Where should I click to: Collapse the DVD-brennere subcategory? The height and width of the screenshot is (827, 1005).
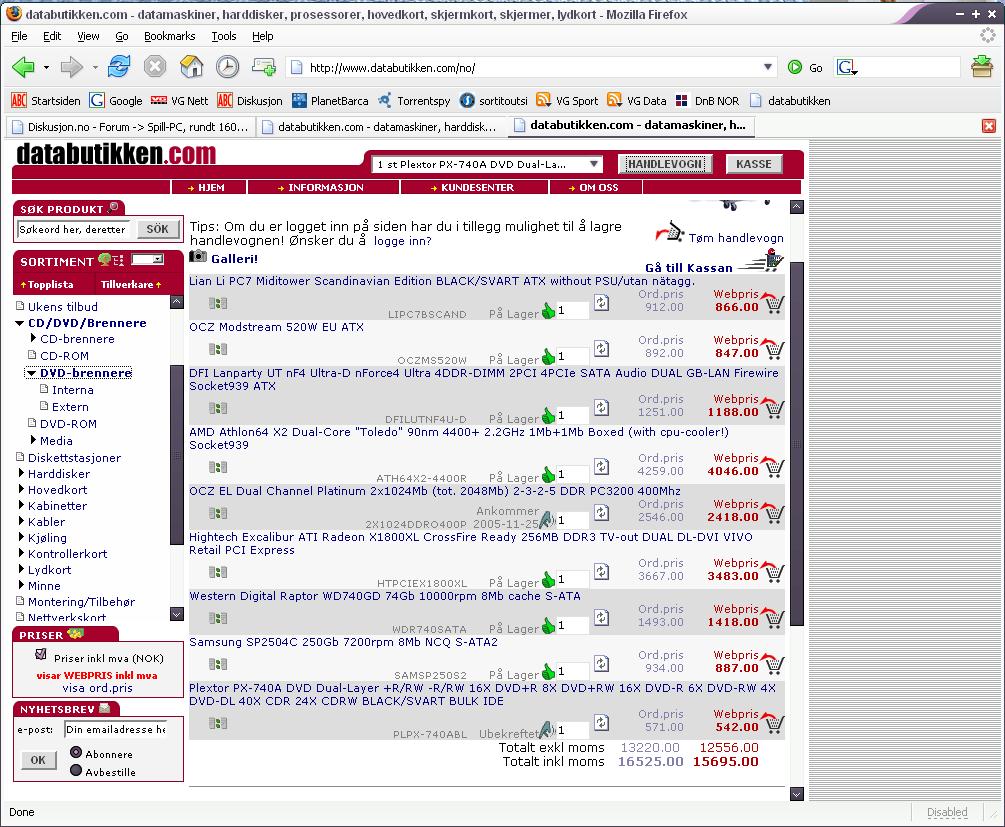(31, 372)
